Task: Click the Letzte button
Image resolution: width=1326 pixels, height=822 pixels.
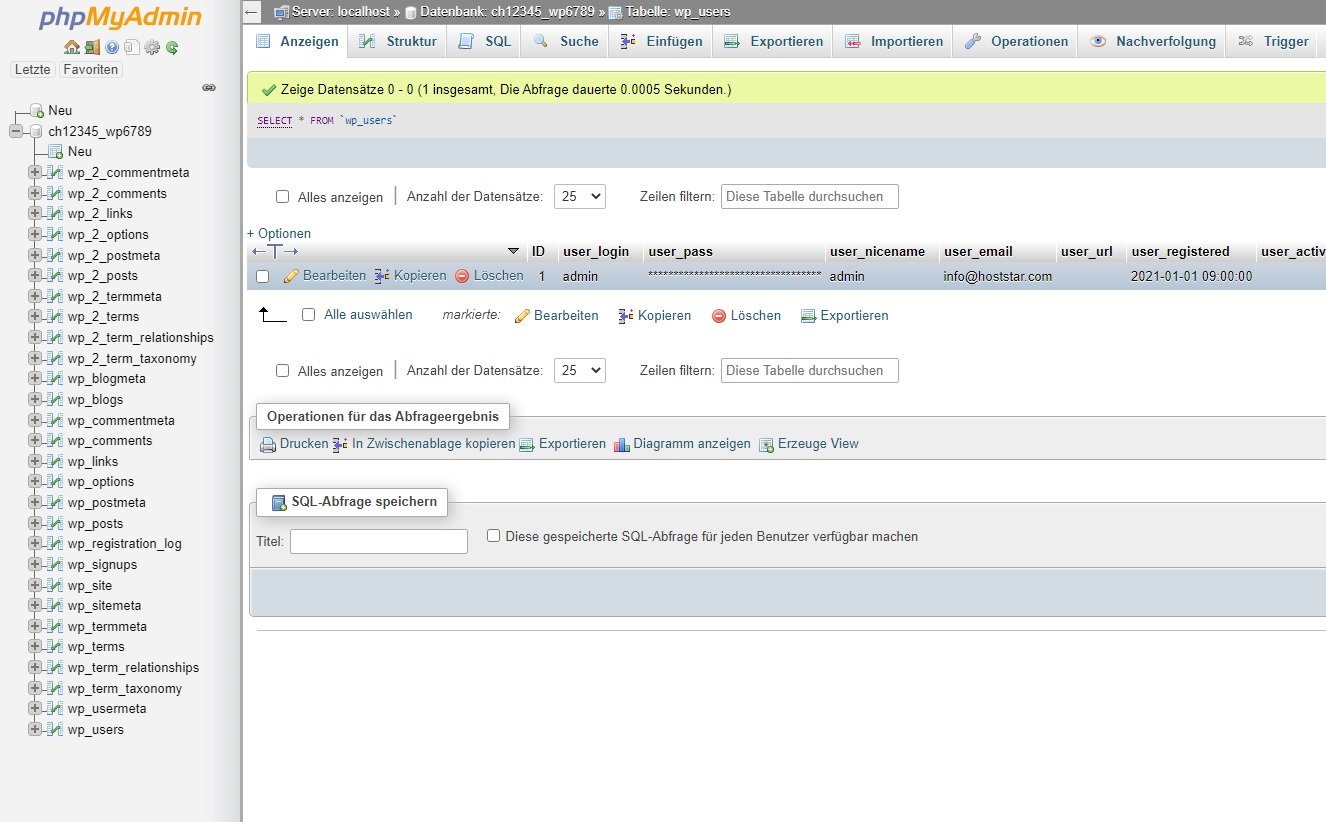Action: 34,69
